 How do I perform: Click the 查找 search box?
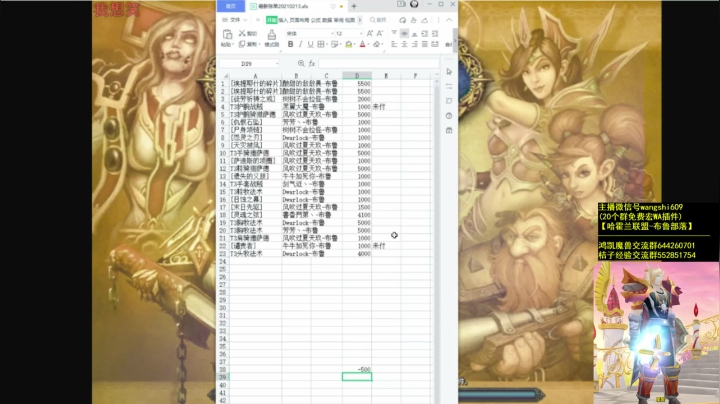378,20
